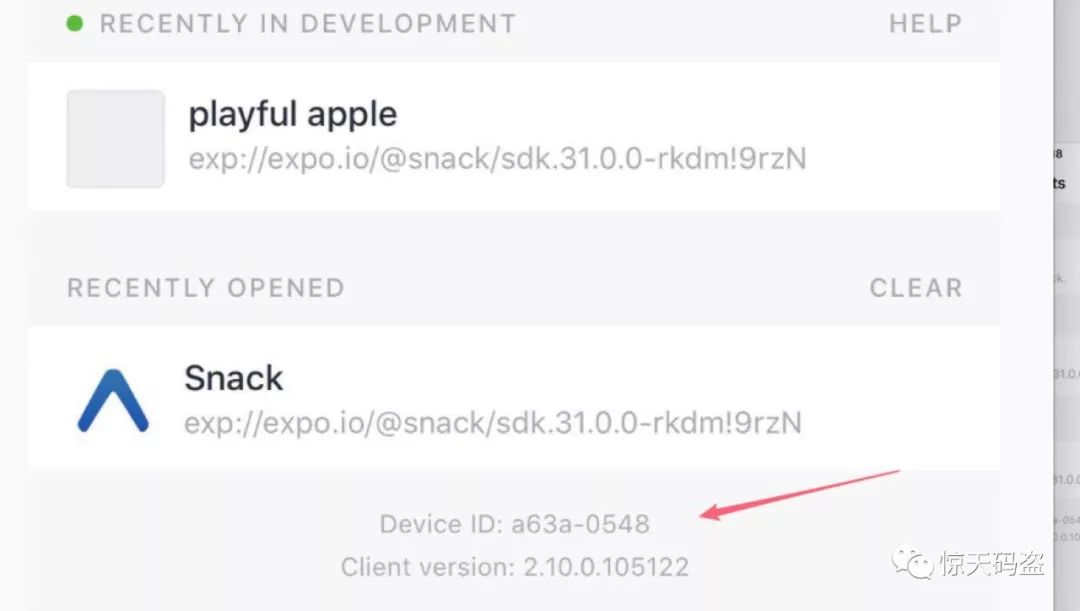Click the "31.0" text beside the Snack row
The image size is (1080, 611).
point(1066,374)
